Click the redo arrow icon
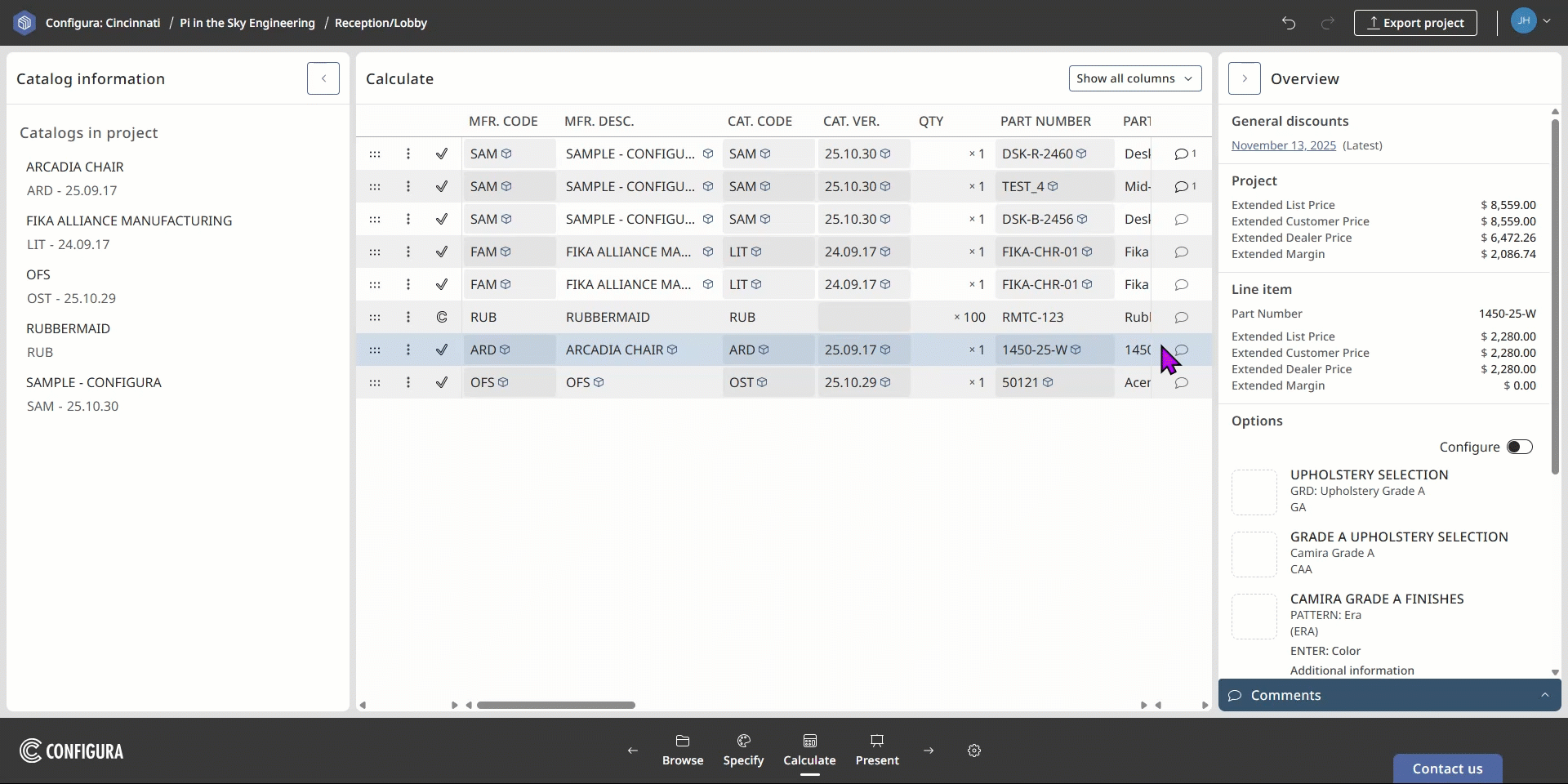 click(x=1328, y=23)
